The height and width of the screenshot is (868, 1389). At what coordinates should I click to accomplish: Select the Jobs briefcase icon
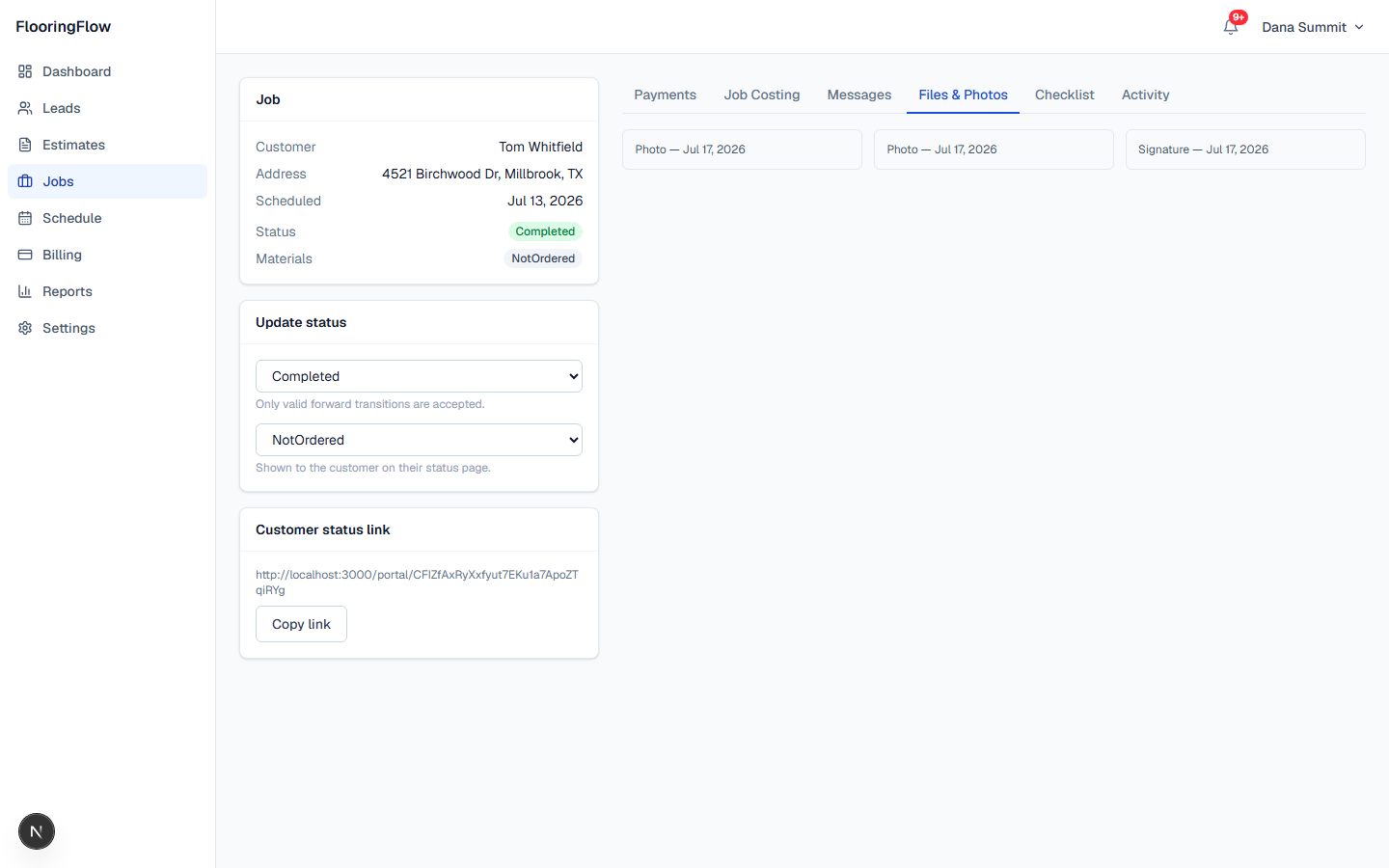click(25, 181)
